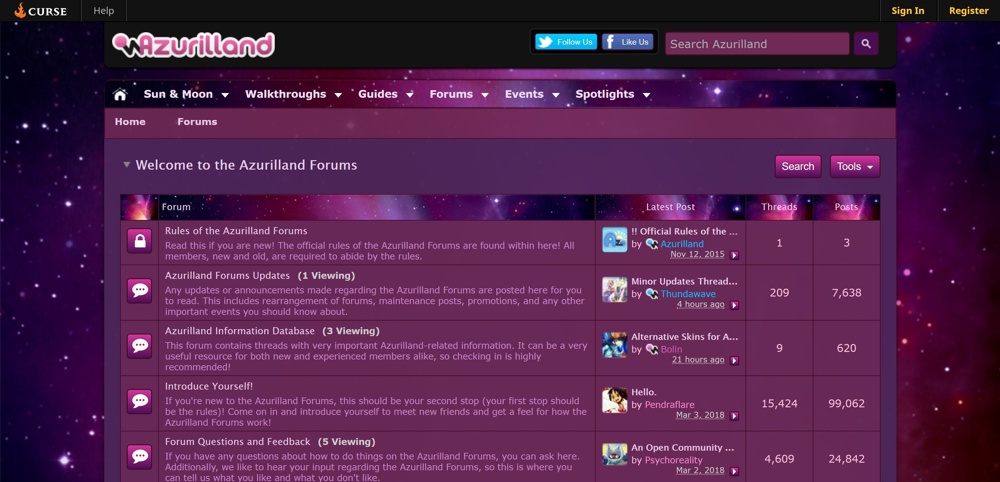Viewport: 1000px width, 482px height.
Task: Click the Azurilland Forums Updates speech bubble icon
Action: tap(139, 291)
